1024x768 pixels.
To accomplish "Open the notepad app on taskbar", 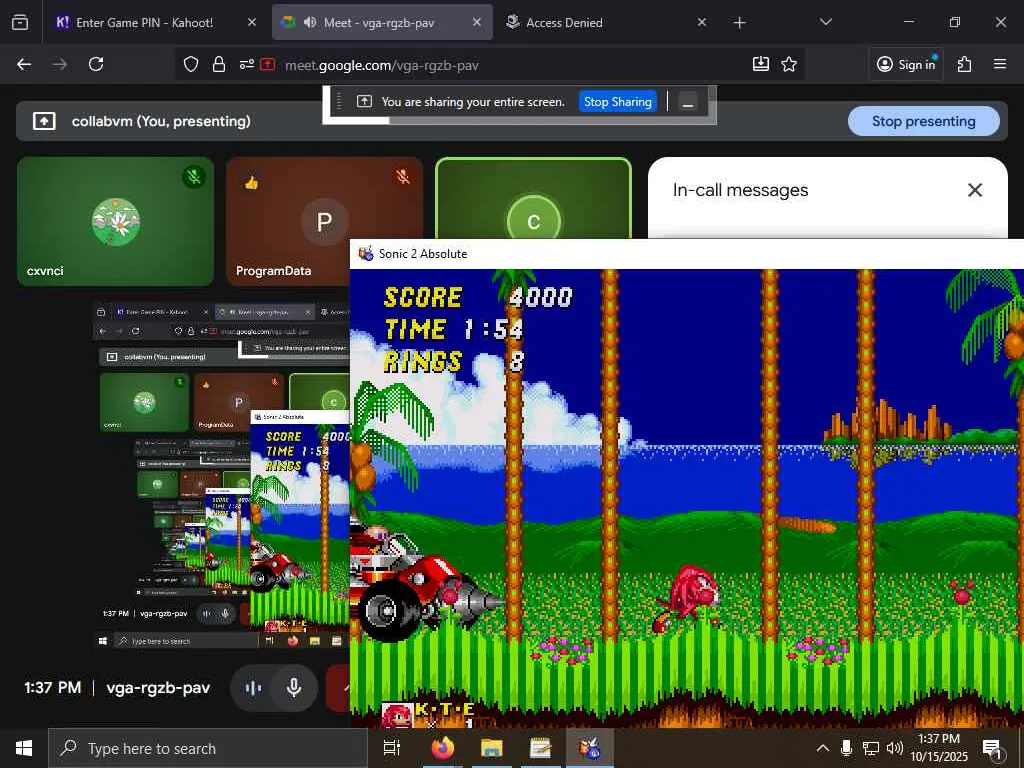I will 541,748.
